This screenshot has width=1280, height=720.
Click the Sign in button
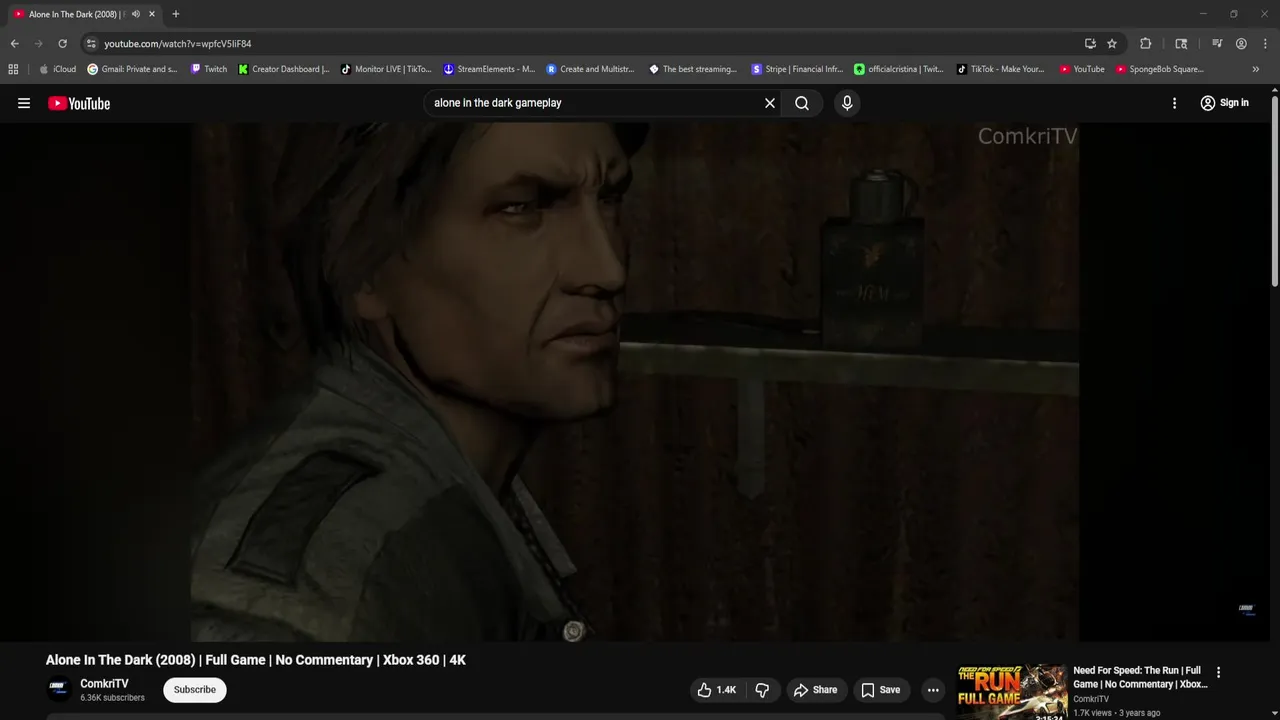pos(1224,103)
